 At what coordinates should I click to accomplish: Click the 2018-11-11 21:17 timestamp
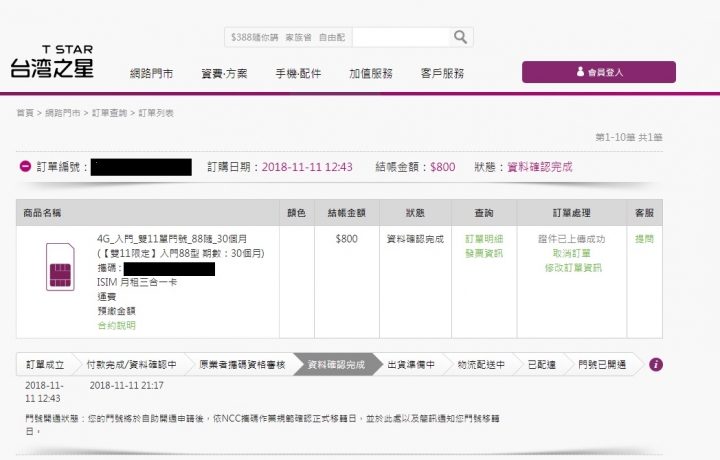pyautogui.click(x=126, y=385)
